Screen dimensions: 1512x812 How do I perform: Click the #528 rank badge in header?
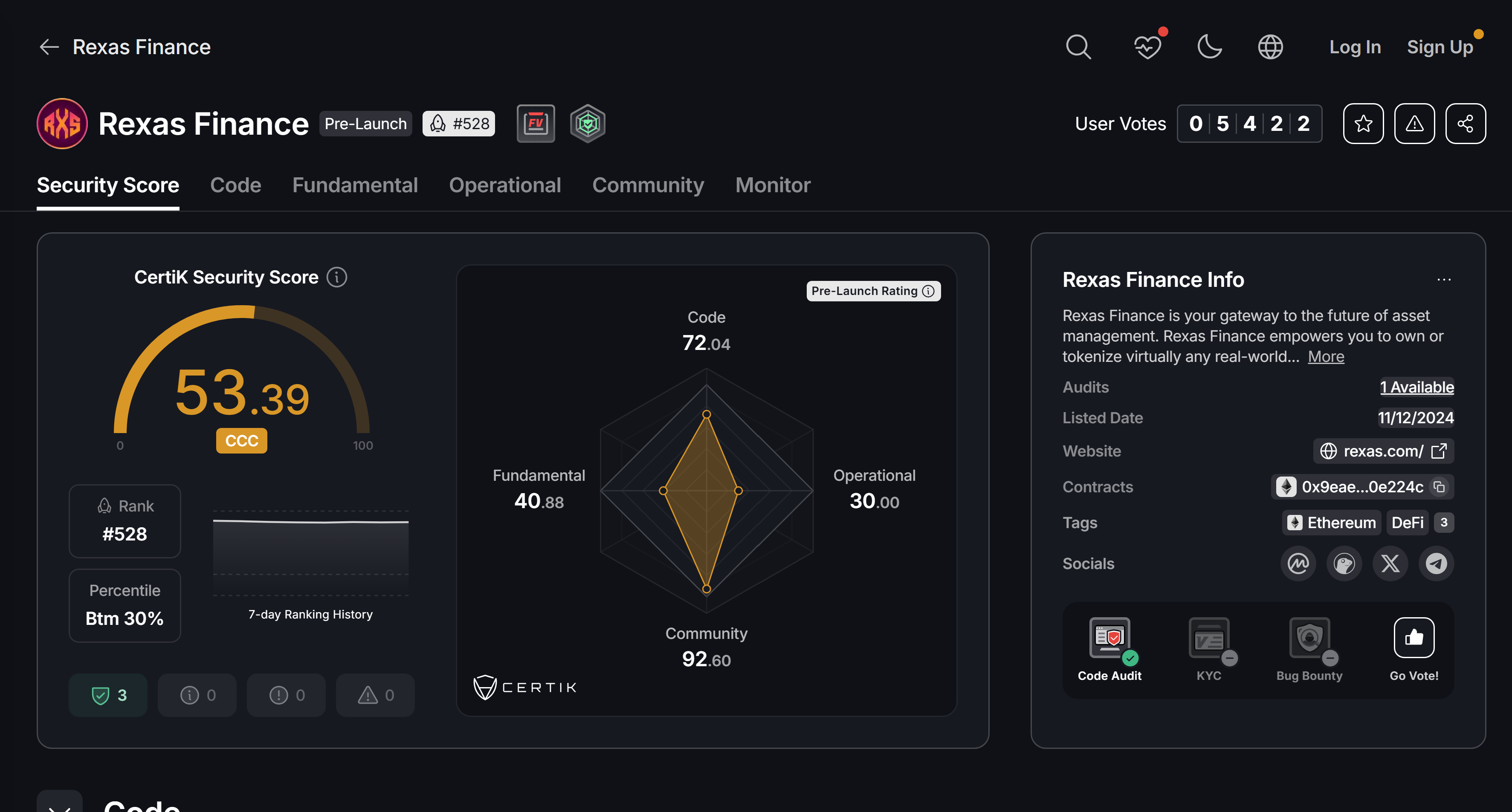click(458, 124)
